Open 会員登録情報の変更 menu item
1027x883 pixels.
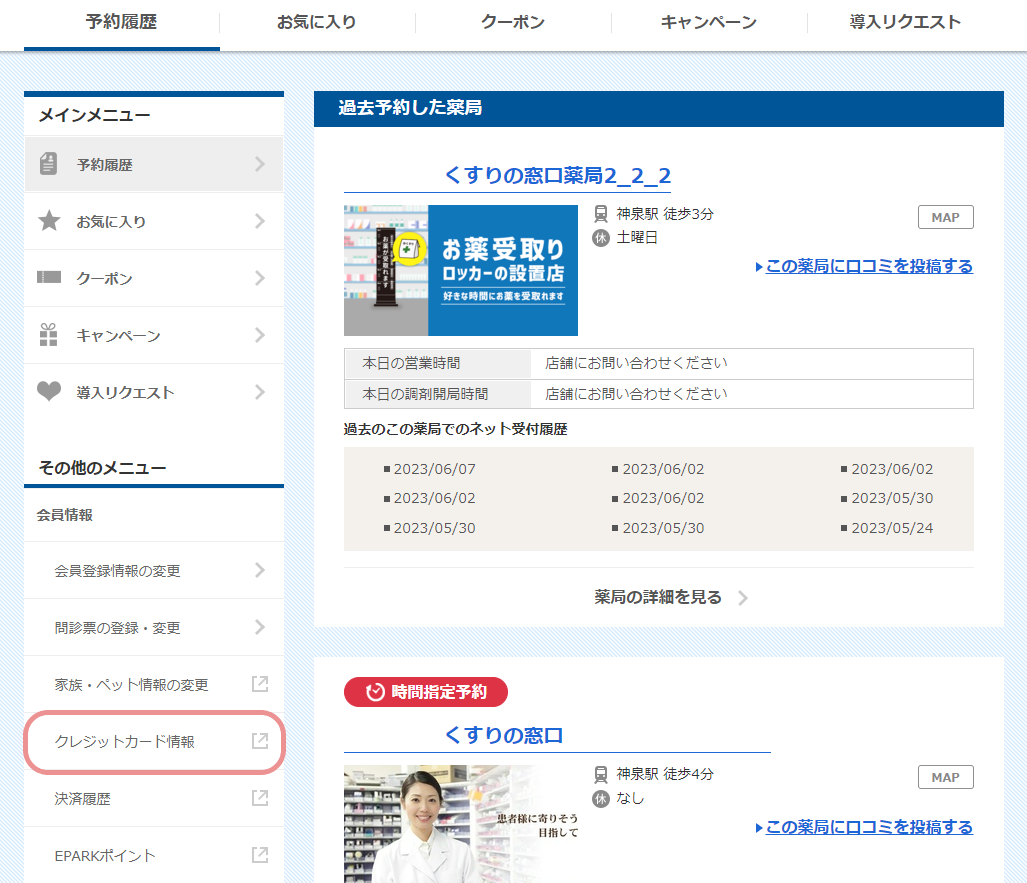(154, 571)
